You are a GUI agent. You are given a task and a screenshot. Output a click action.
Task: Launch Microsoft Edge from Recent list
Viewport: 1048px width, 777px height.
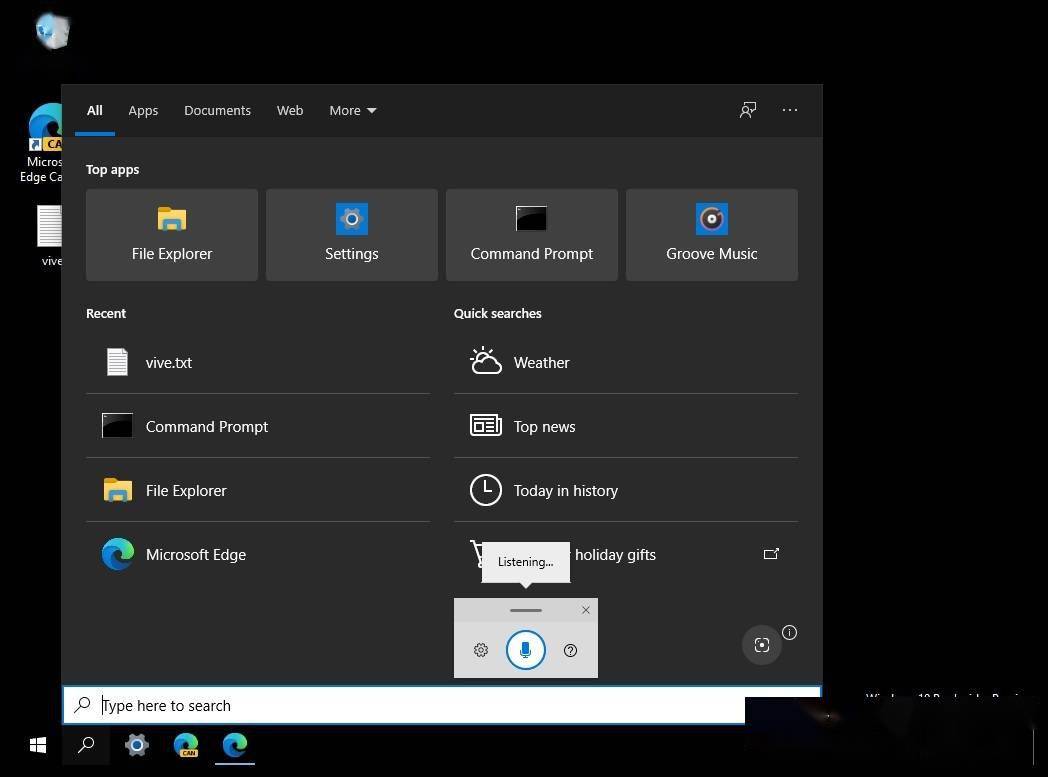[x=258, y=555]
